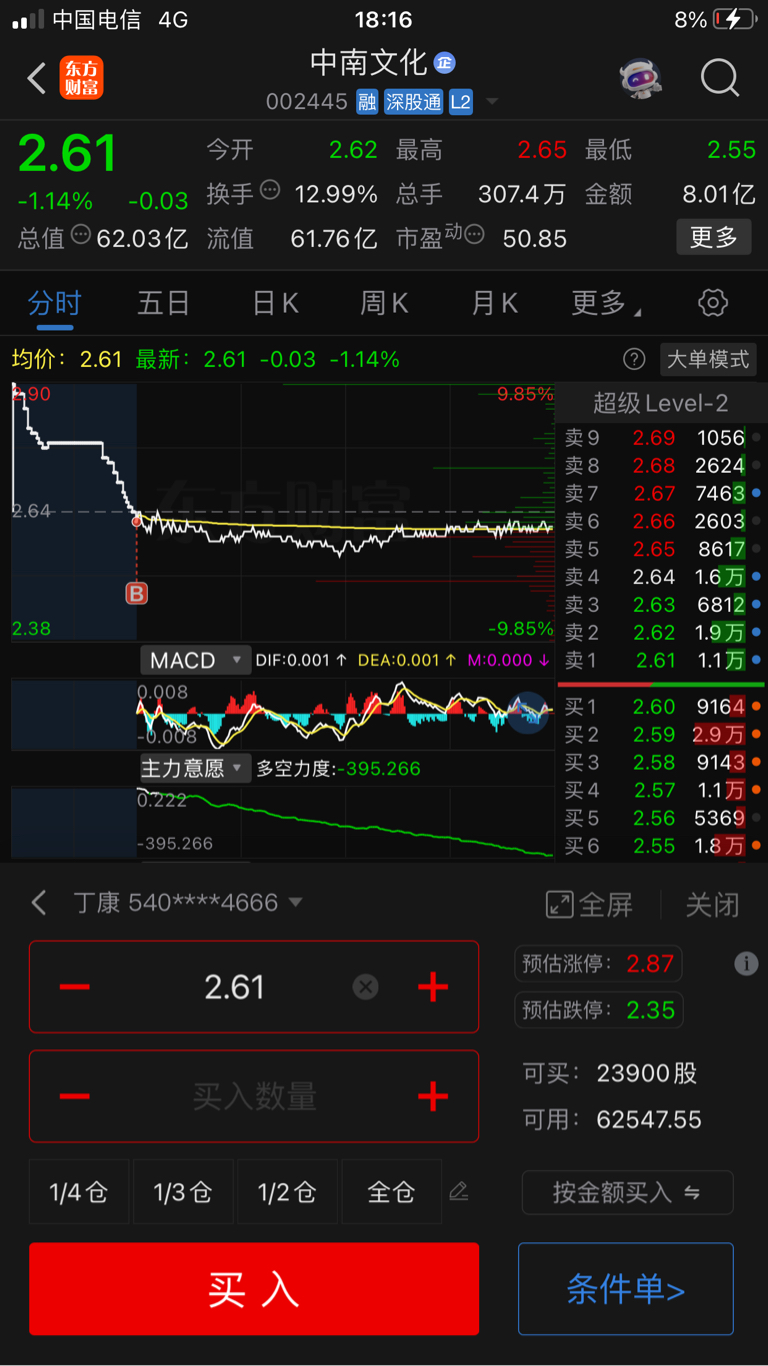Switch to 周K chart tab

(x=384, y=303)
